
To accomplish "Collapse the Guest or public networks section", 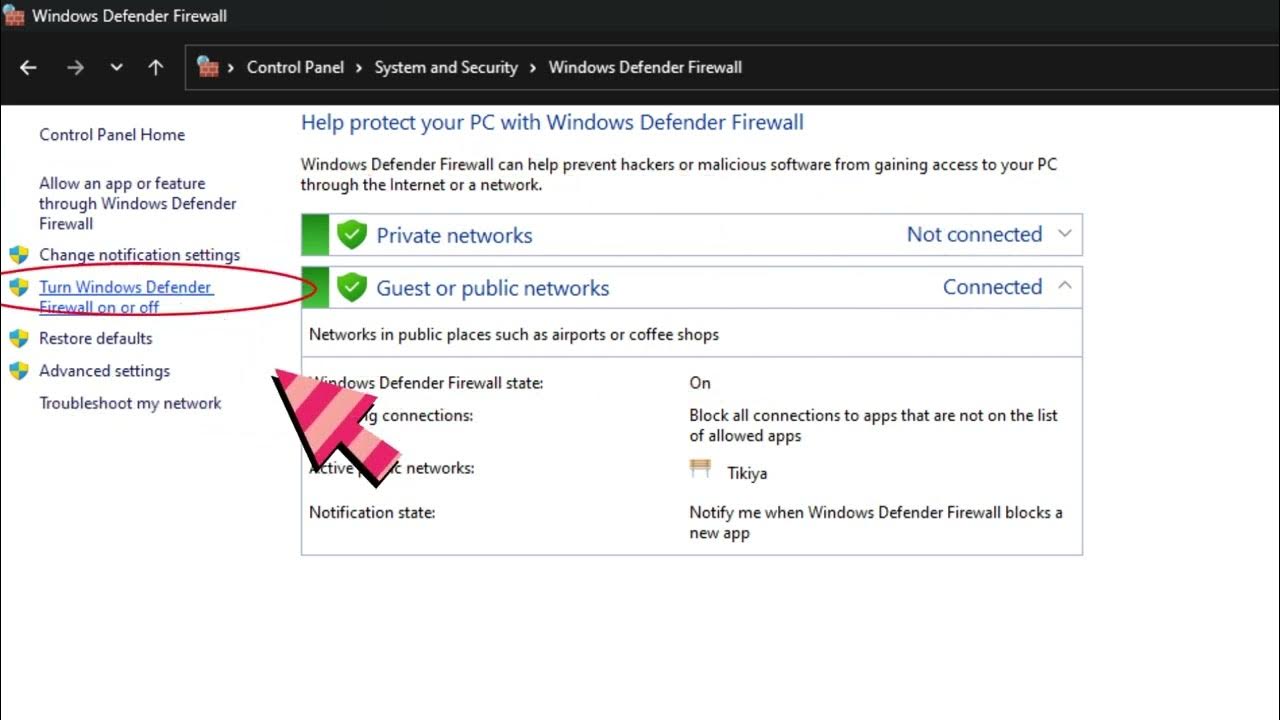I will 1064,287.
